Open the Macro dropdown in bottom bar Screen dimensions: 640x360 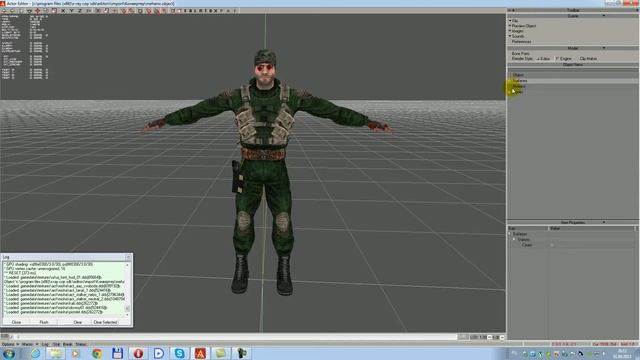click(x=30, y=344)
